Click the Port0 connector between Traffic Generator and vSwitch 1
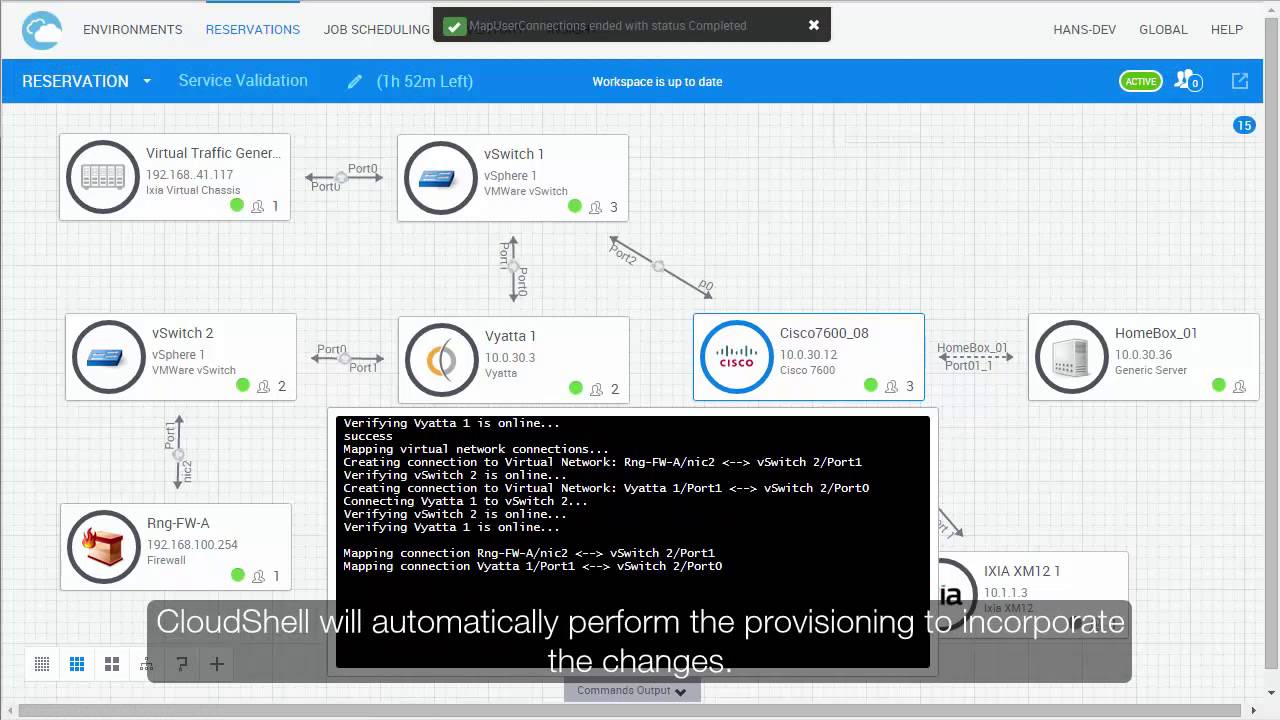The image size is (1280, 720). (x=343, y=177)
